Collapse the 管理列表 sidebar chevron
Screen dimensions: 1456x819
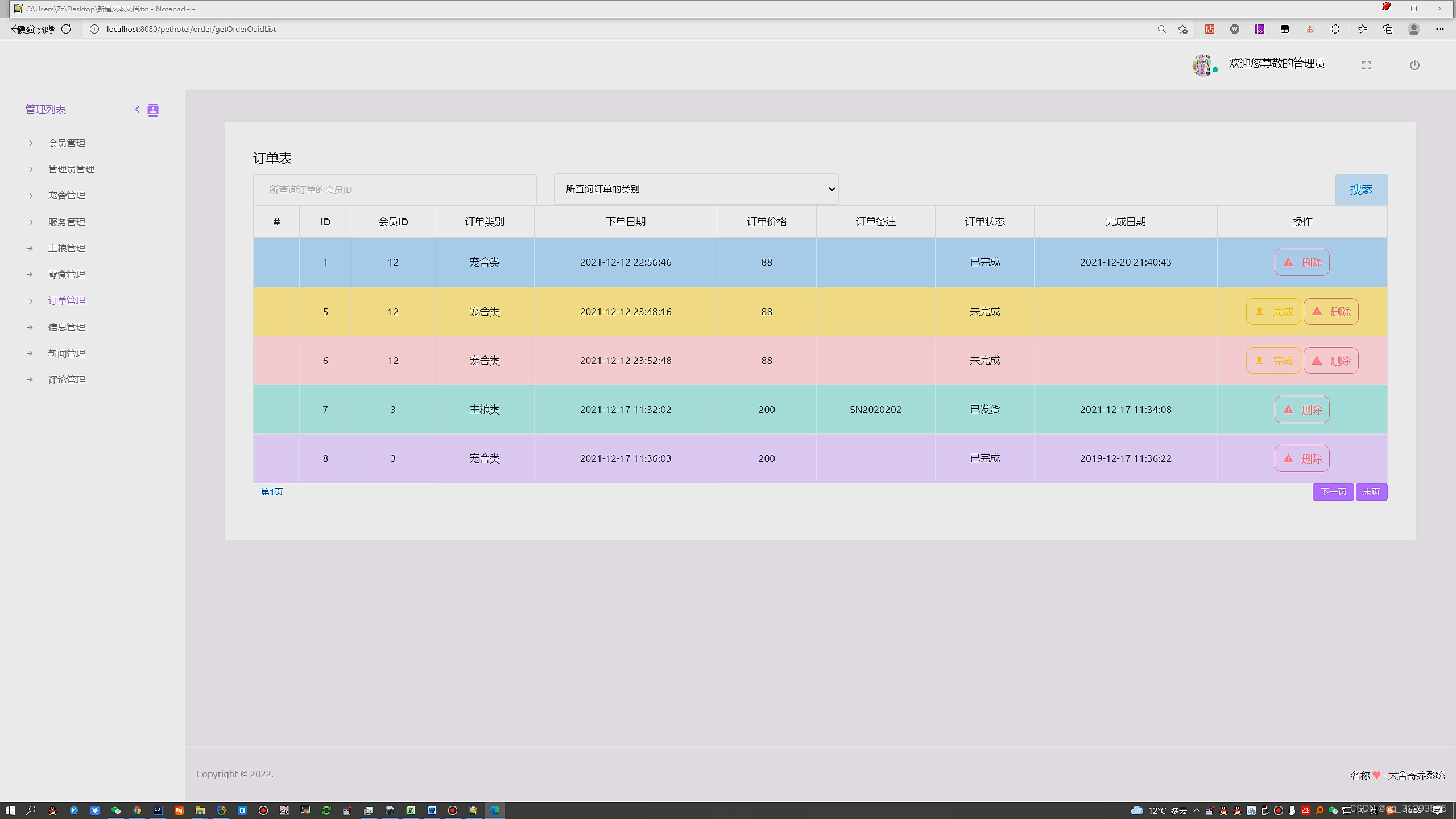(x=137, y=110)
